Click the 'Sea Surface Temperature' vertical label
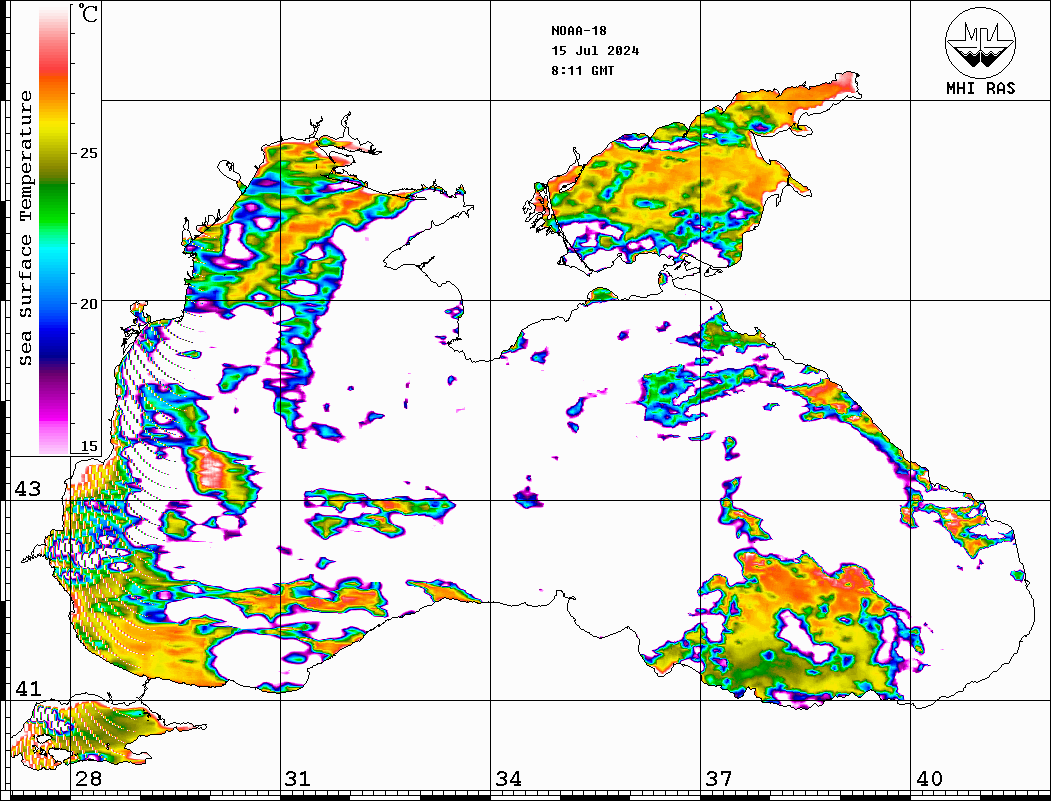The image size is (1051, 801). pyautogui.click(x=25, y=229)
